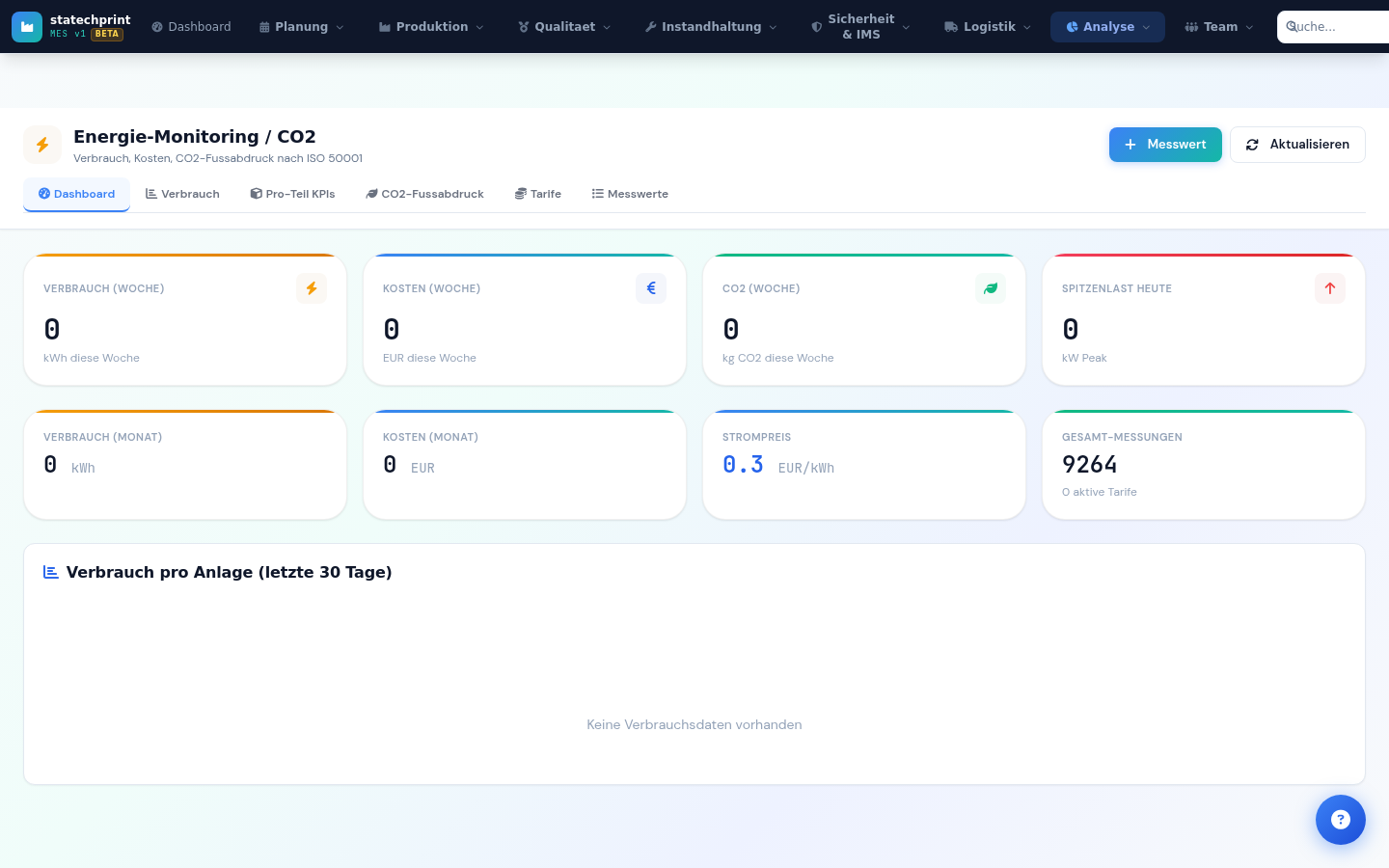Viewport: 1389px width, 868px height.
Task: Click the lightning icon in Verbrauch (Woche) card
Action: click(x=312, y=288)
